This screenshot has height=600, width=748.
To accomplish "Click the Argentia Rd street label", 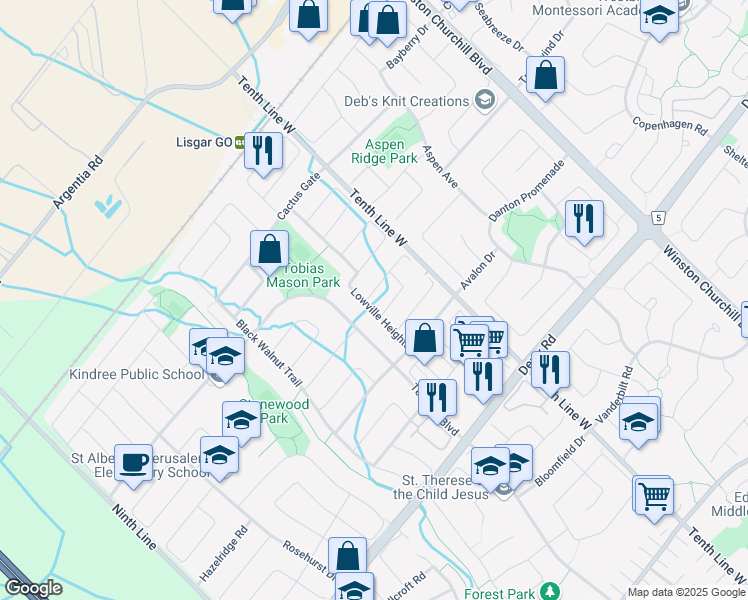I will pos(78,182).
